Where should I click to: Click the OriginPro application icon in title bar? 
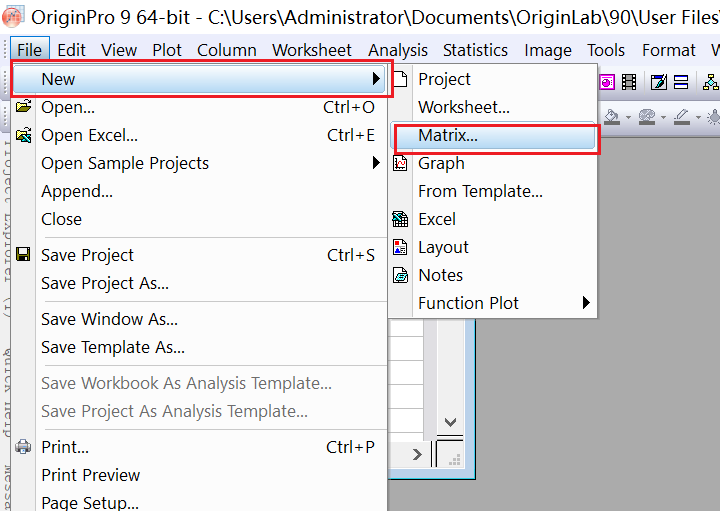12,16
